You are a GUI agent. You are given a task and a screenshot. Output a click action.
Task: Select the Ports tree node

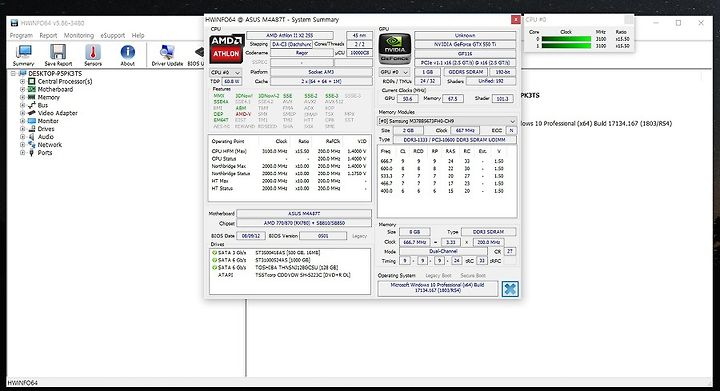[x=45, y=152]
